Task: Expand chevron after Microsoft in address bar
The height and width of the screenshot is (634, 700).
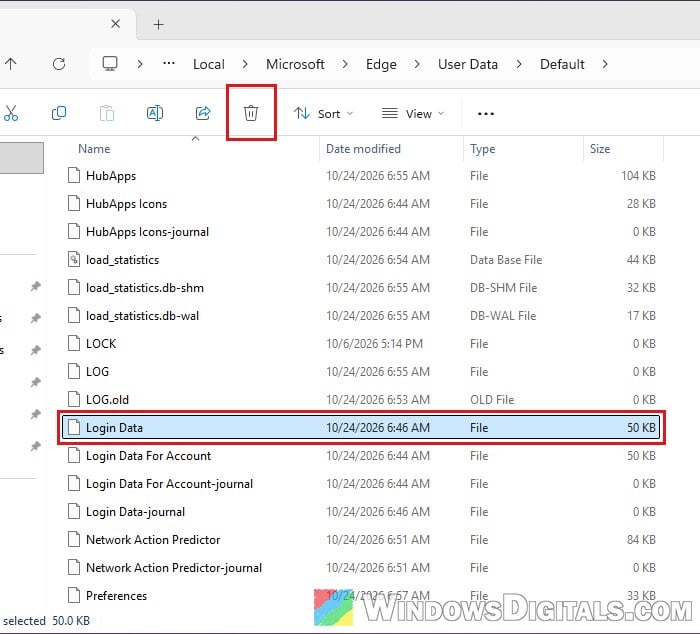Action: click(345, 64)
